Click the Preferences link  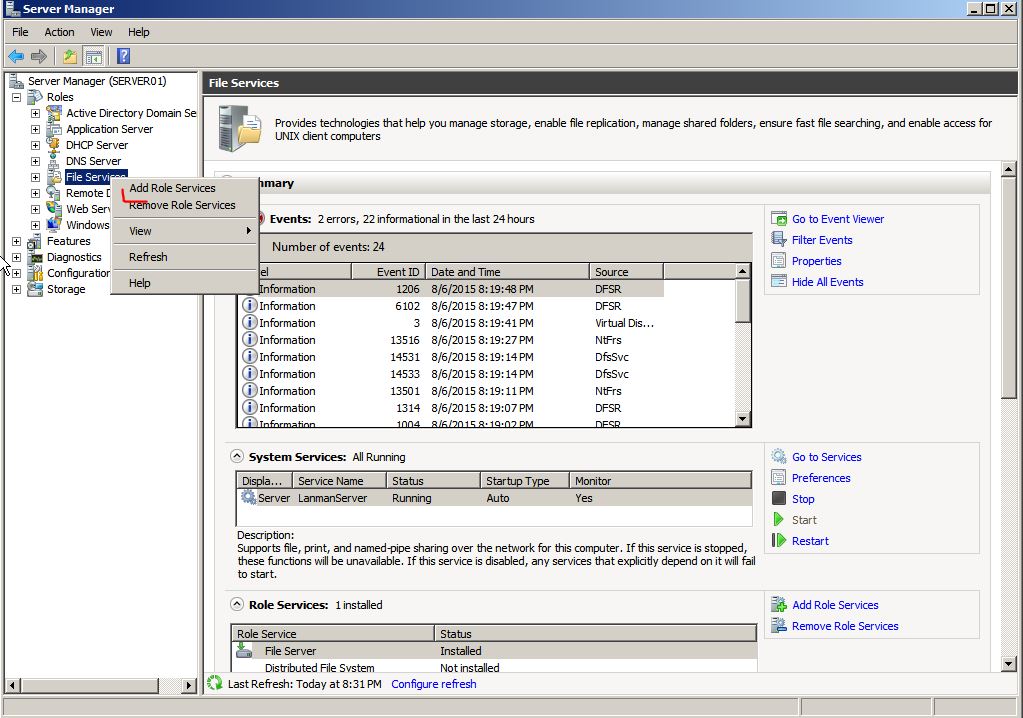(x=821, y=478)
